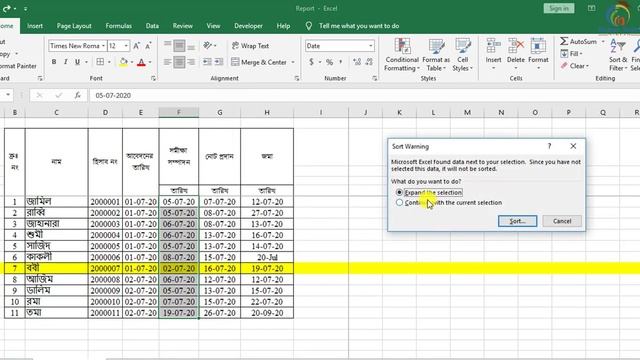Align text left icon

(167, 62)
